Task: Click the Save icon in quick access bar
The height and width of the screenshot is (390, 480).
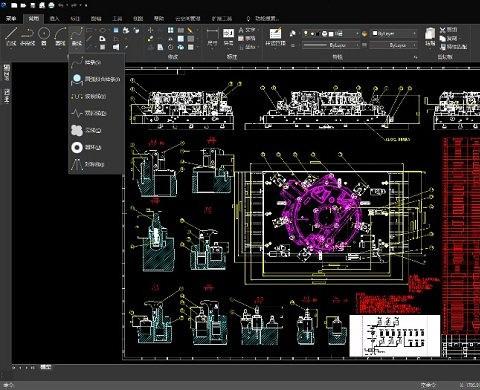Action: tap(33, 5)
